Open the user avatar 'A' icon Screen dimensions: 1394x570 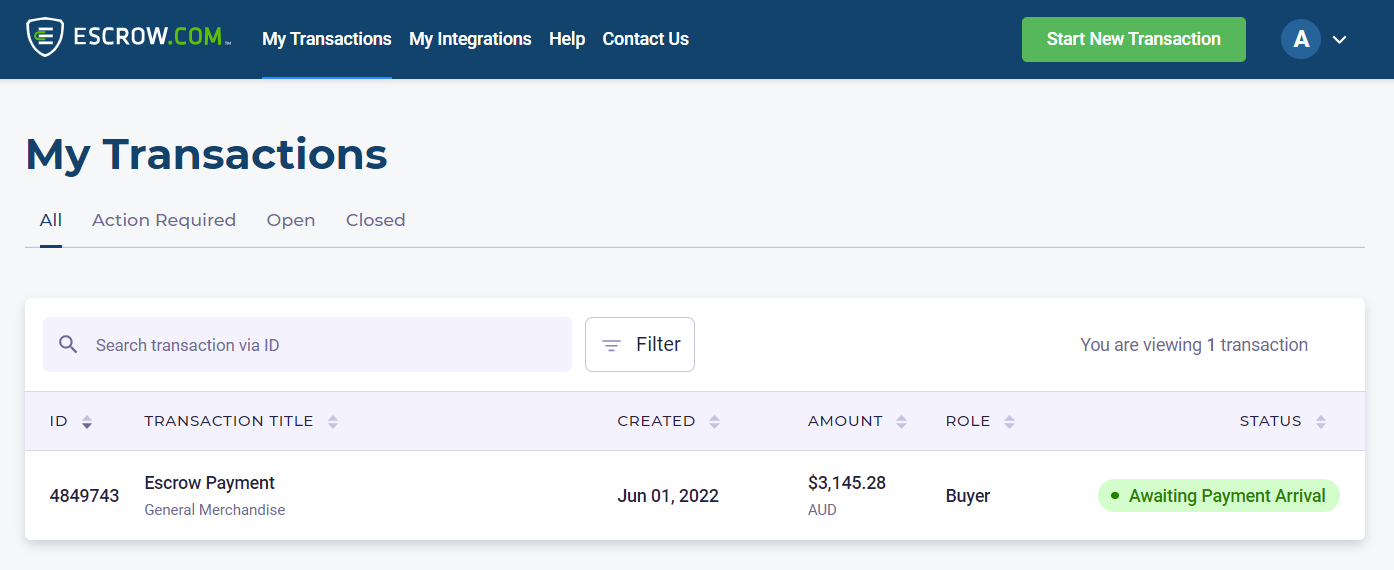1300,39
